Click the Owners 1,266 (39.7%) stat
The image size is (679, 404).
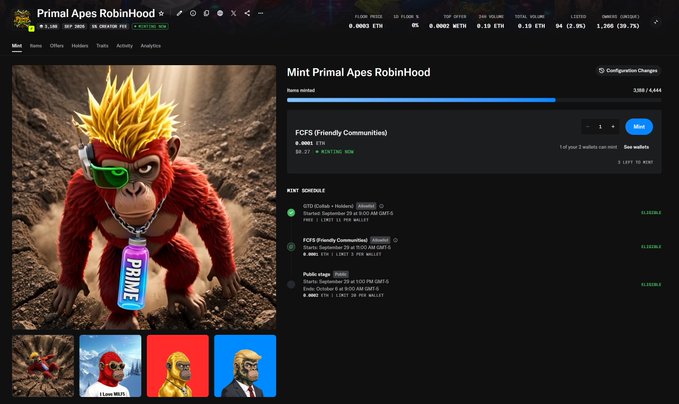(618, 22)
